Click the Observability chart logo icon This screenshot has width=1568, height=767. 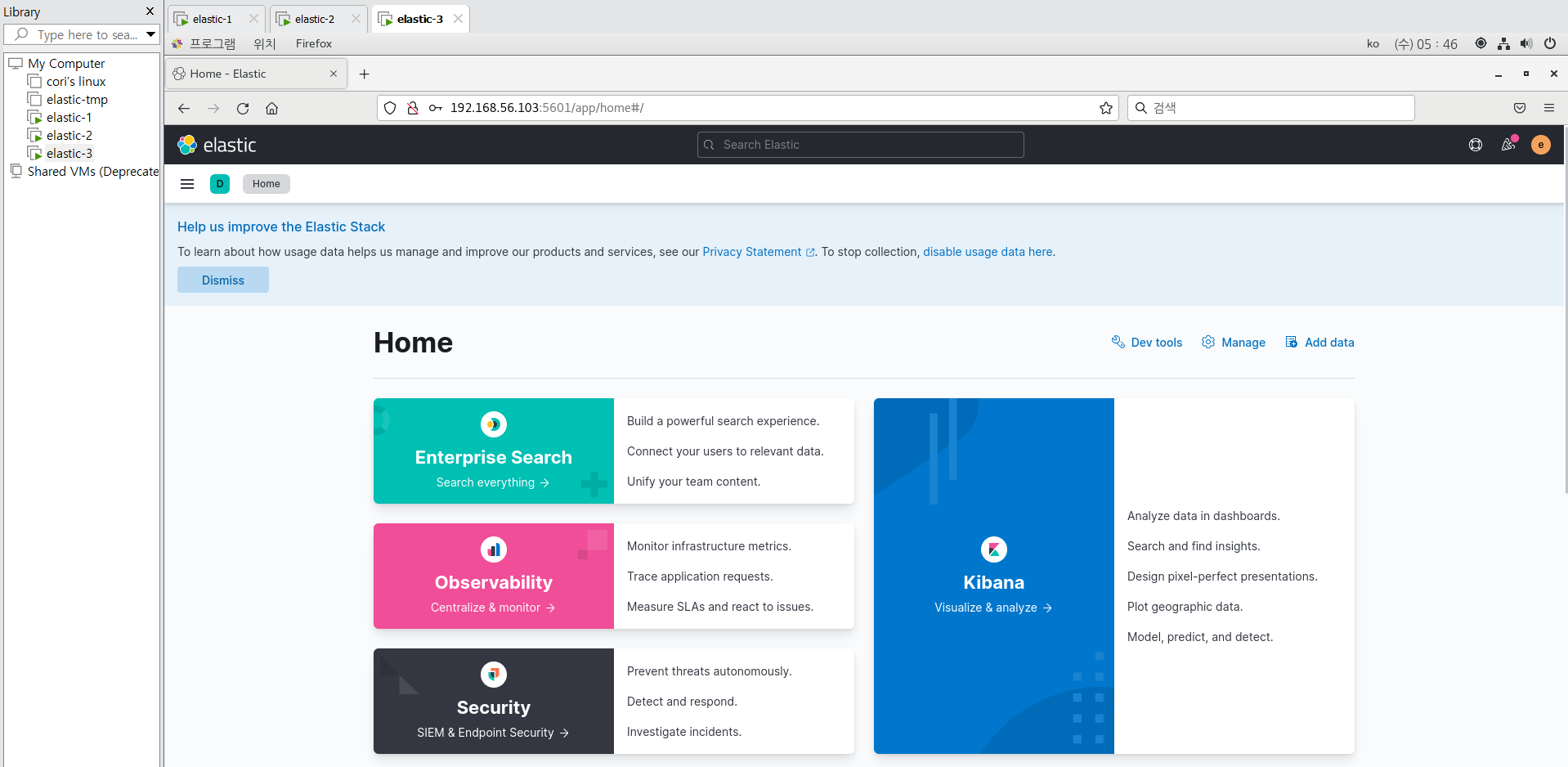point(494,549)
